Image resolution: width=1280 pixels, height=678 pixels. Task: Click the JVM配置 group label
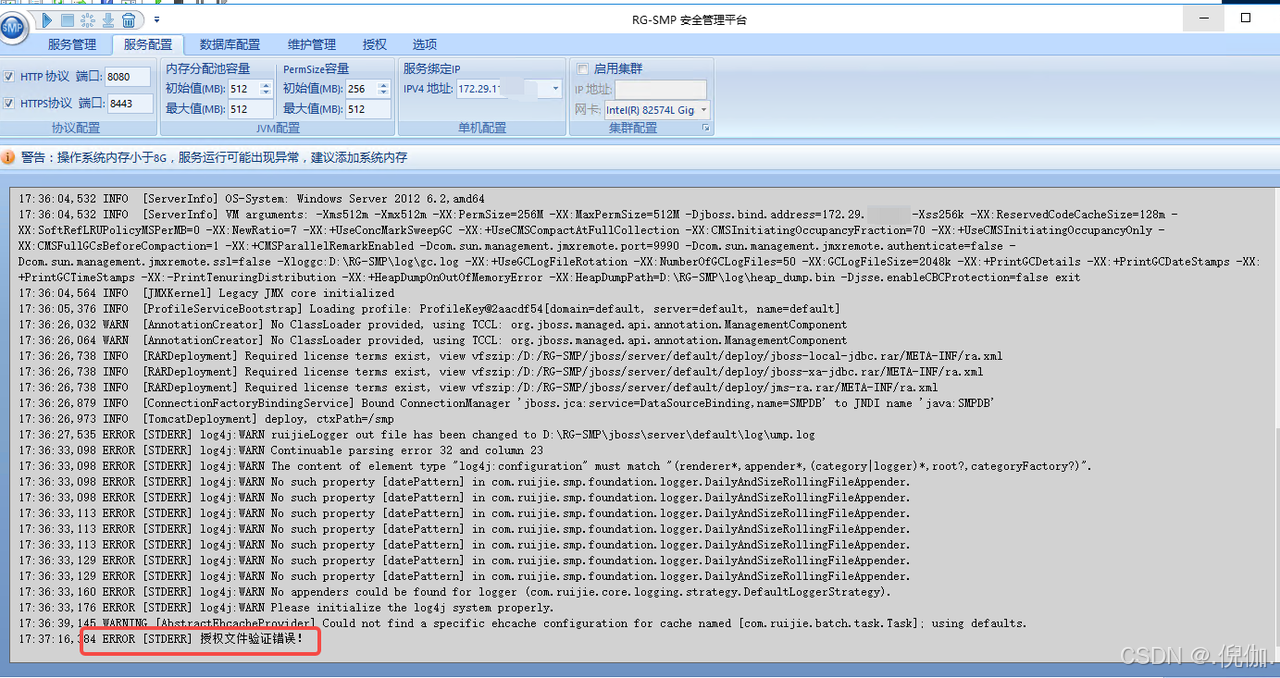coord(278,129)
